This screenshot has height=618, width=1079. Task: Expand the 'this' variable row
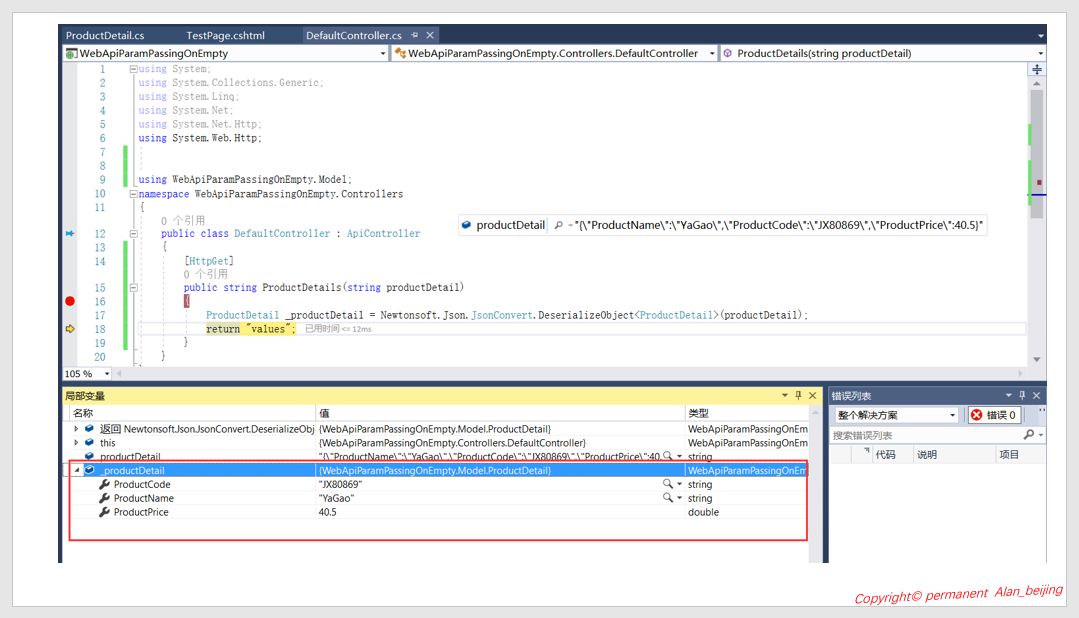(76, 443)
